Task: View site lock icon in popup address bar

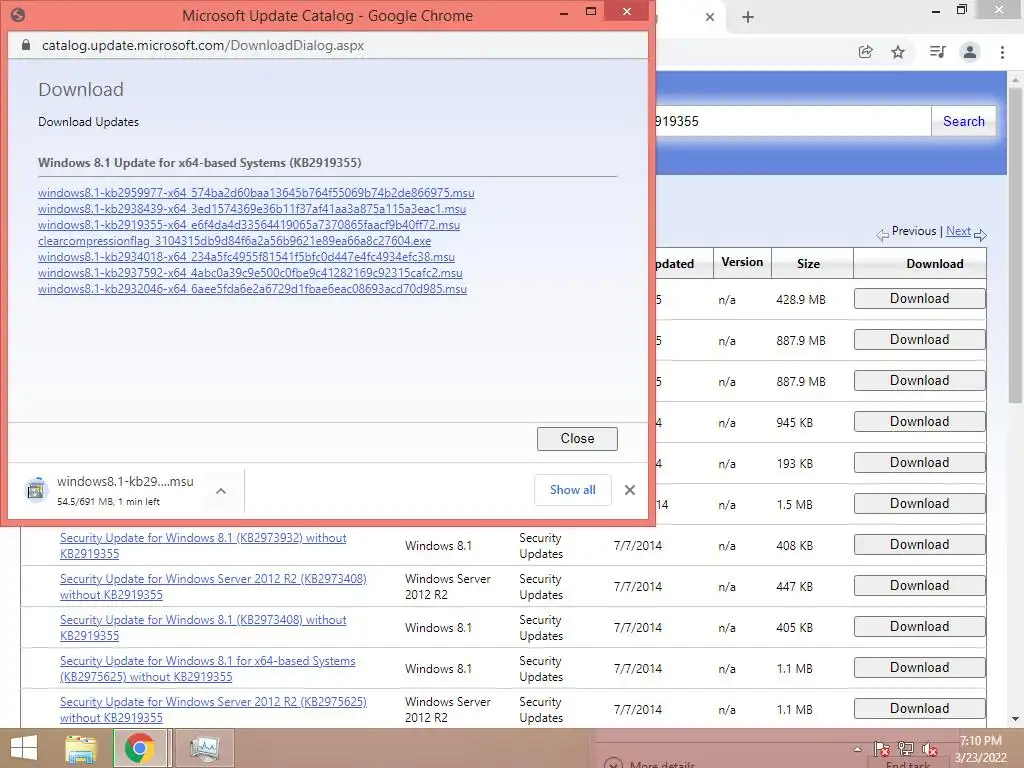Action: (x=25, y=45)
